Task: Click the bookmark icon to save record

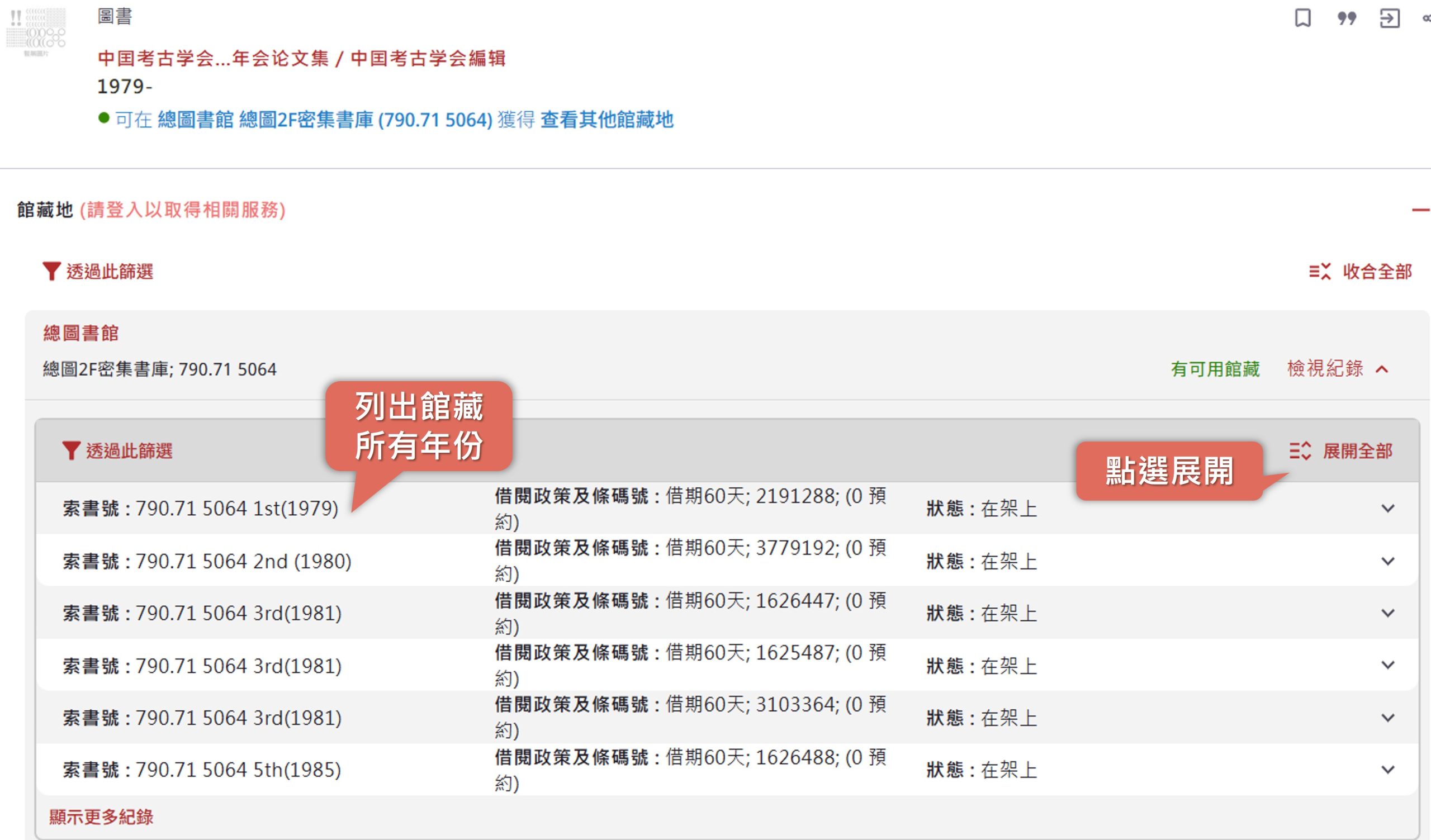Action: click(x=1302, y=18)
